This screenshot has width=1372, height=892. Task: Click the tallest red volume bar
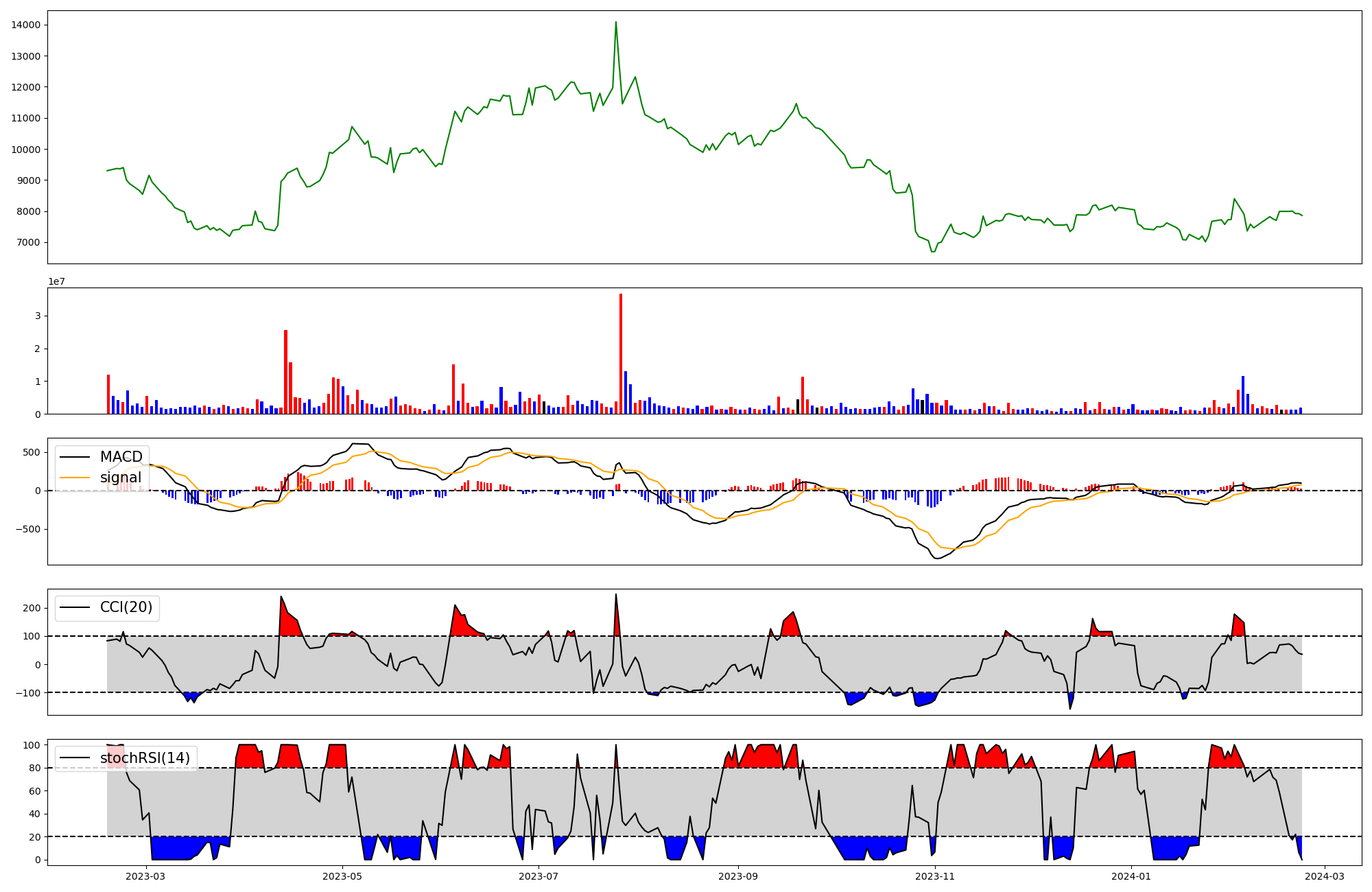click(620, 353)
